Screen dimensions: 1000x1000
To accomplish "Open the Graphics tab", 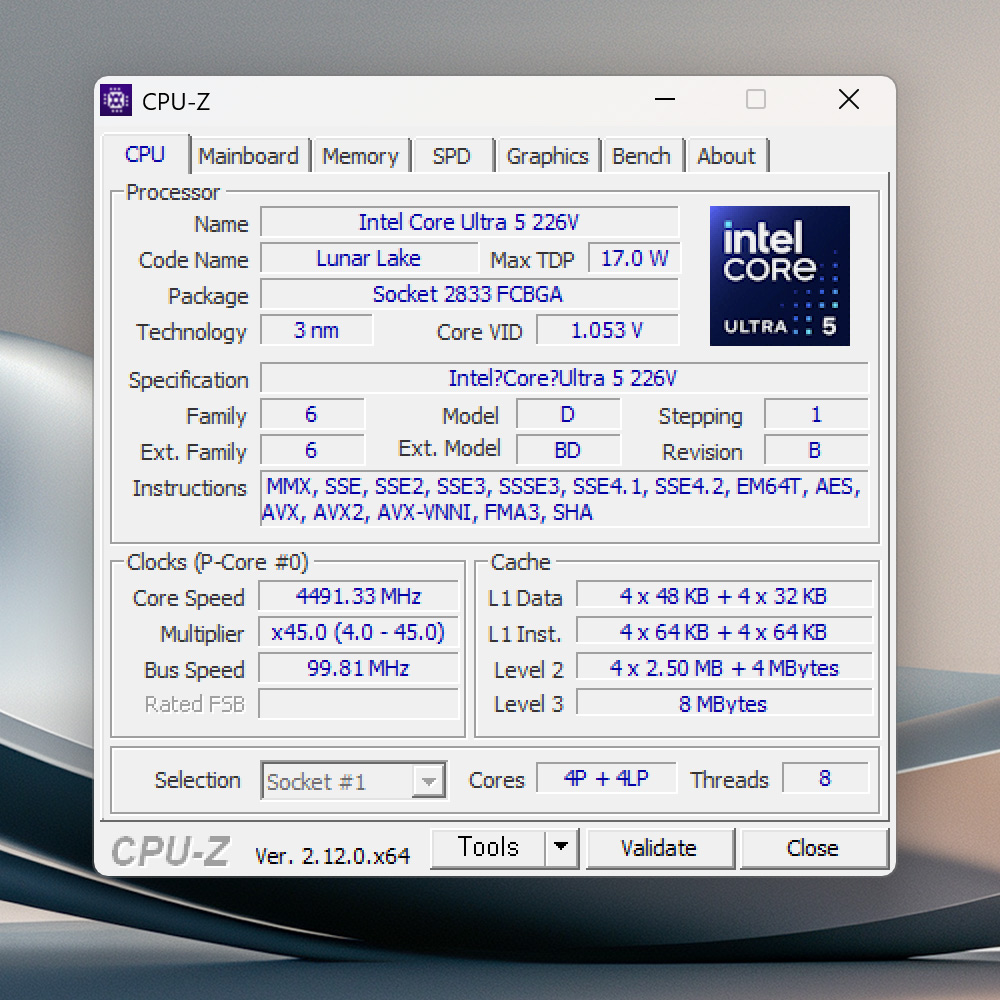I will (x=548, y=156).
